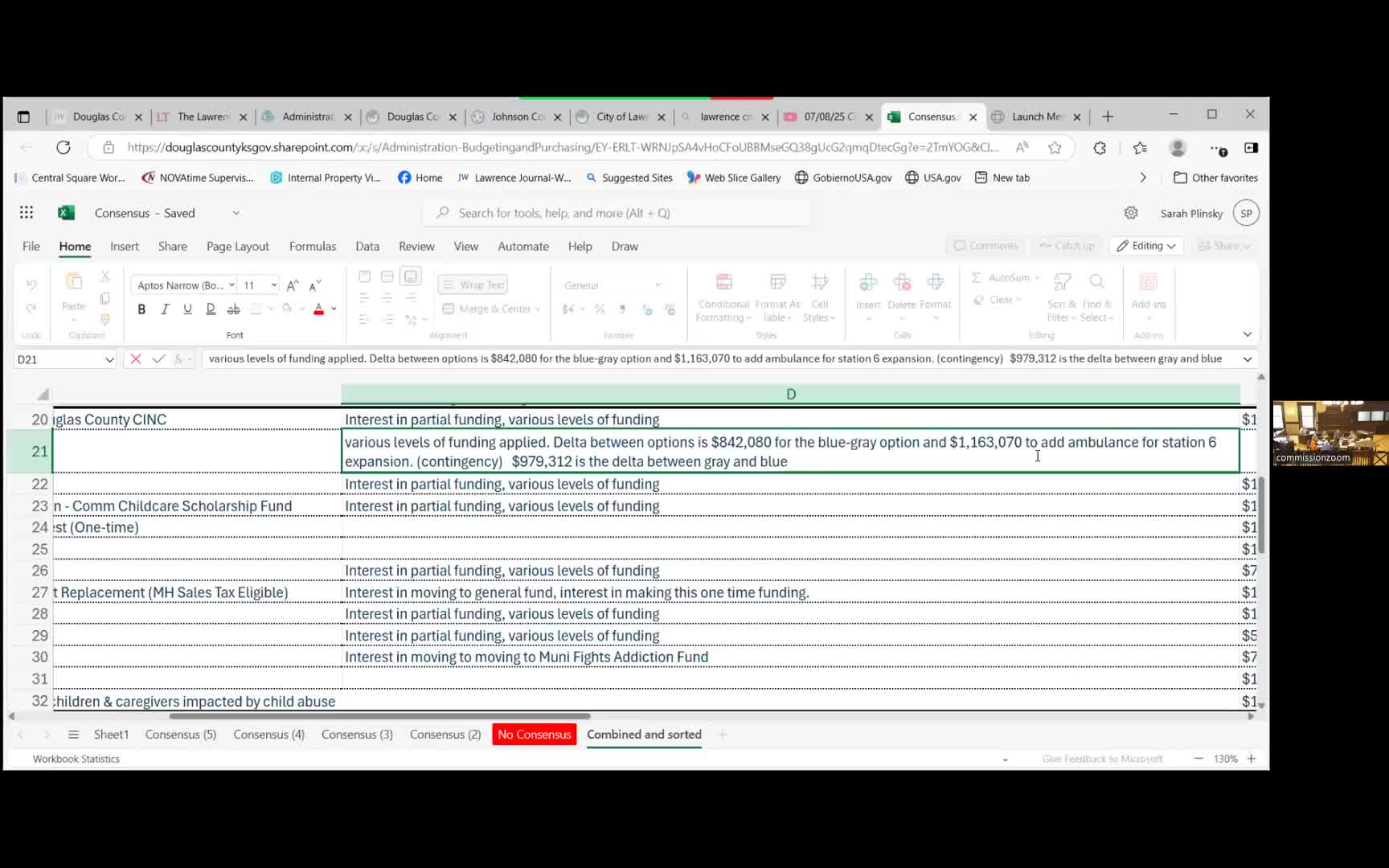Switch to the No Consensus sheet tab

coord(534,735)
